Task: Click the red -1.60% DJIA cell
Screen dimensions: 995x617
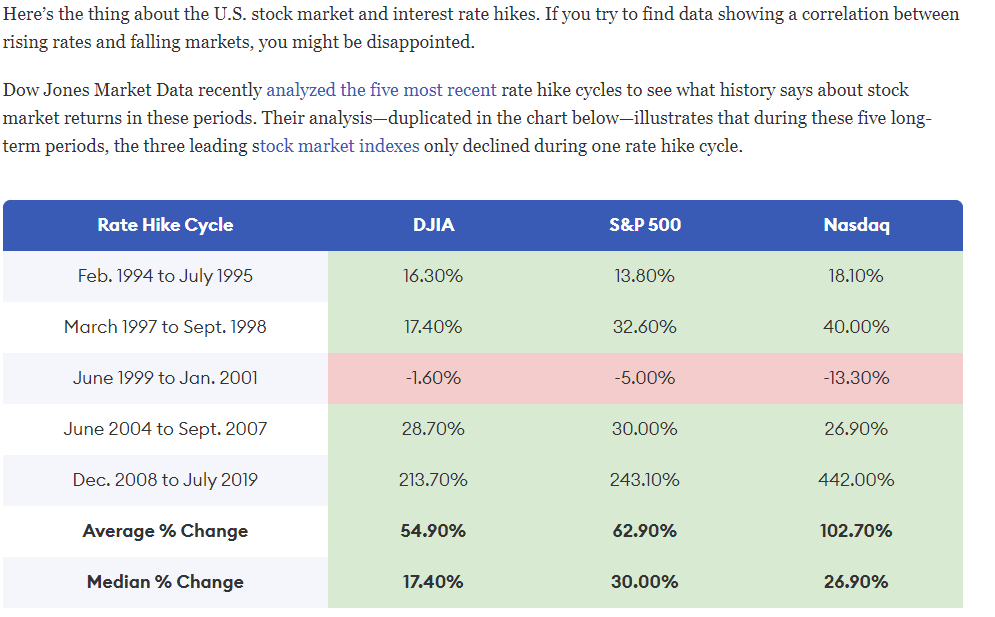Action: pyautogui.click(x=433, y=378)
